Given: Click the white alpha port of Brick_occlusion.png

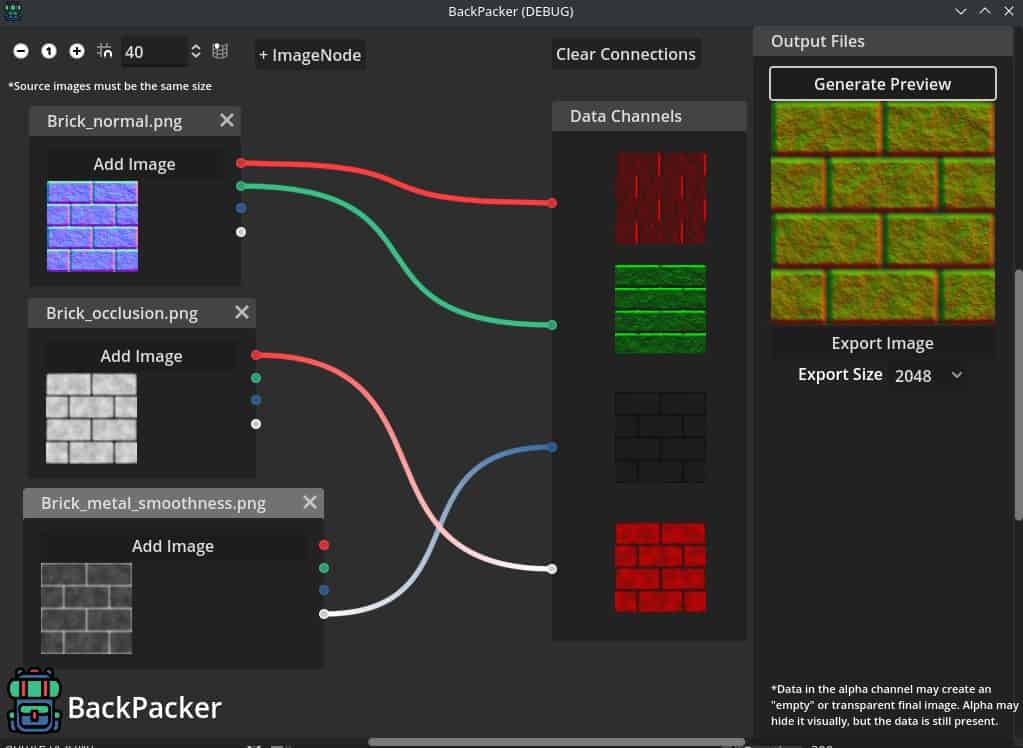Looking at the screenshot, I should pyautogui.click(x=256, y=424).
